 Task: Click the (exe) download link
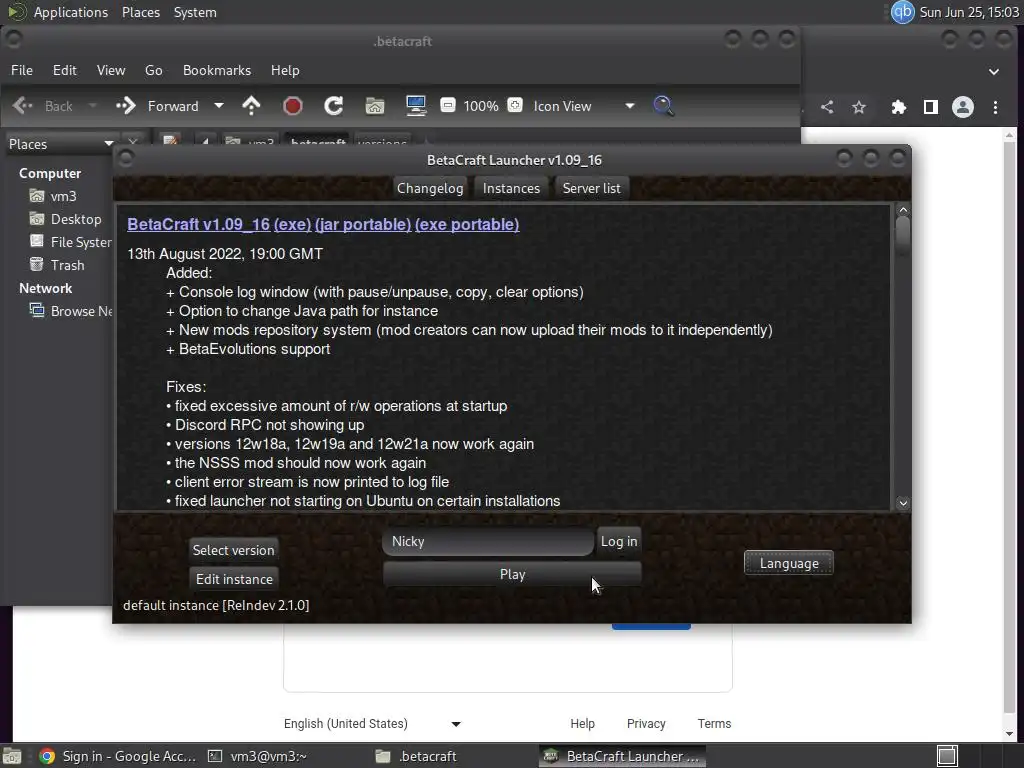(293, 225)
